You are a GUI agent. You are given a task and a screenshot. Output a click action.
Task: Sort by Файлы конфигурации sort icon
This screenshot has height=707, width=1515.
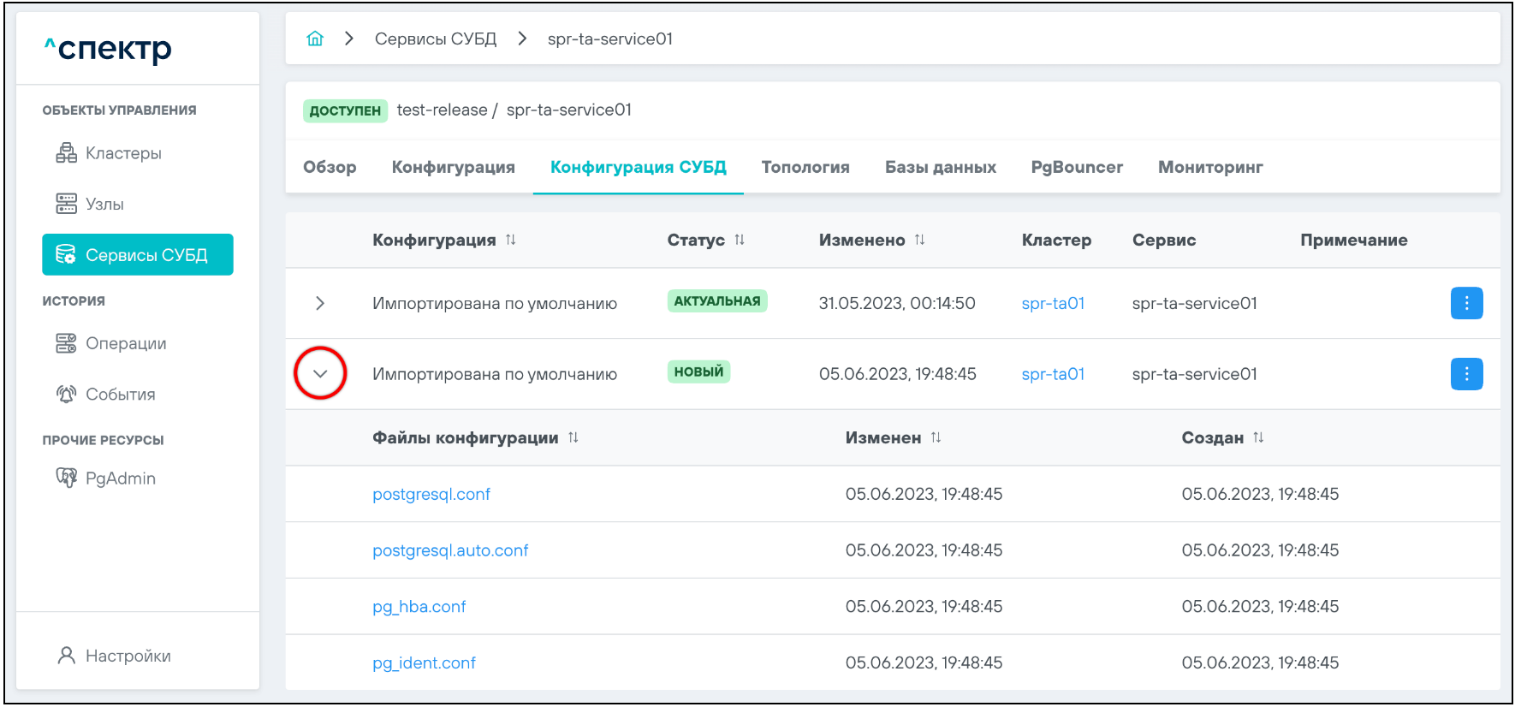pyautogui.click(x=573, y=438)
